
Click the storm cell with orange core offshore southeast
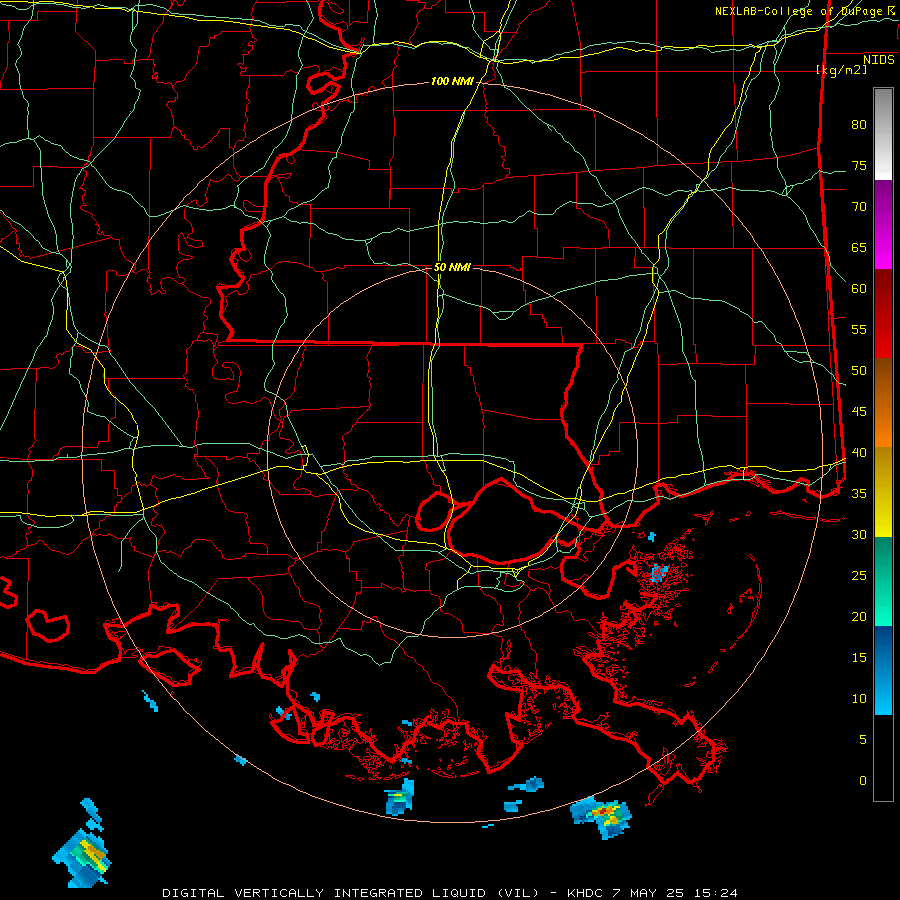click(601, 816)
